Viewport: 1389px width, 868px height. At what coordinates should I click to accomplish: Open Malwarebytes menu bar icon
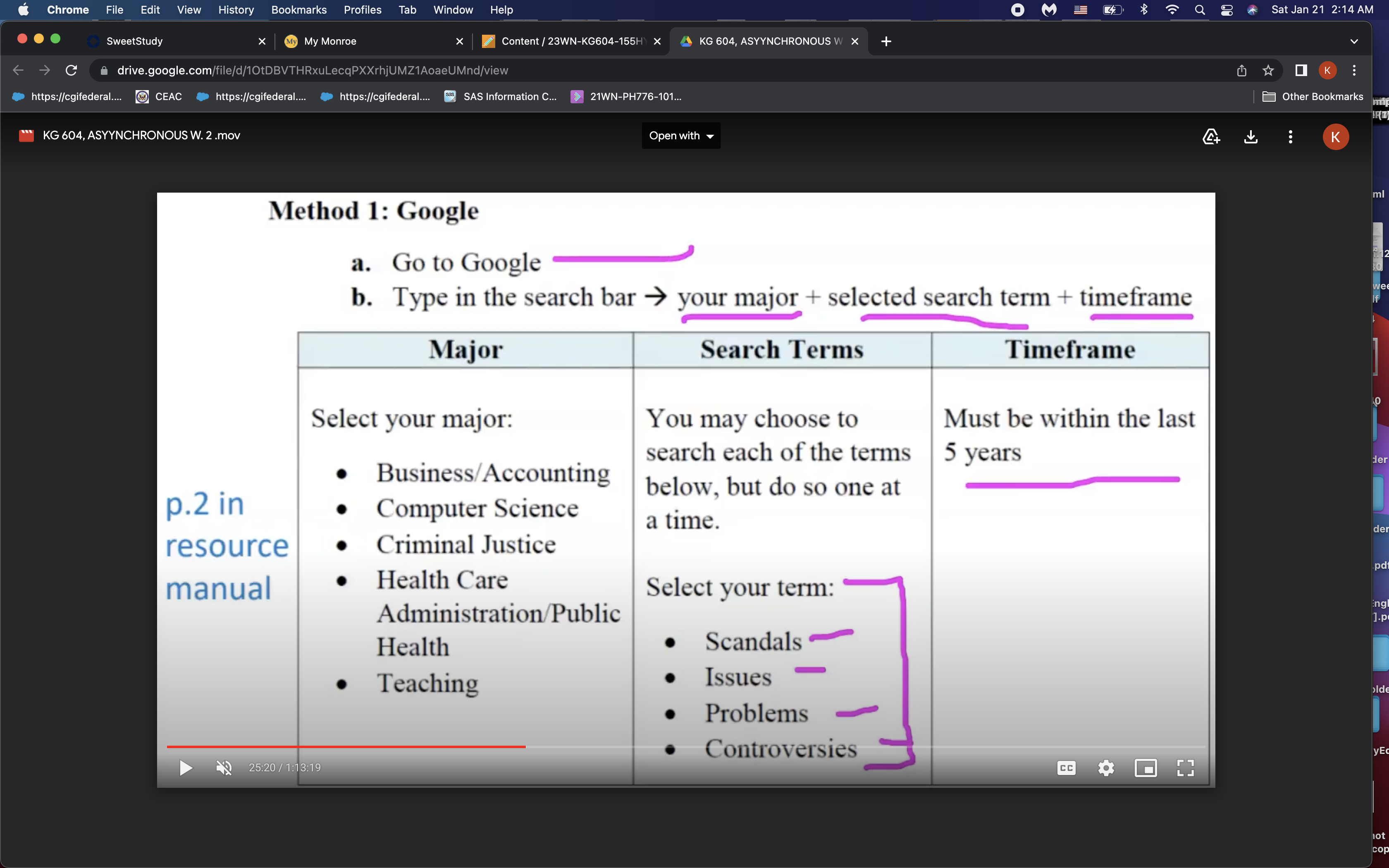click(x=1049, y=10)
